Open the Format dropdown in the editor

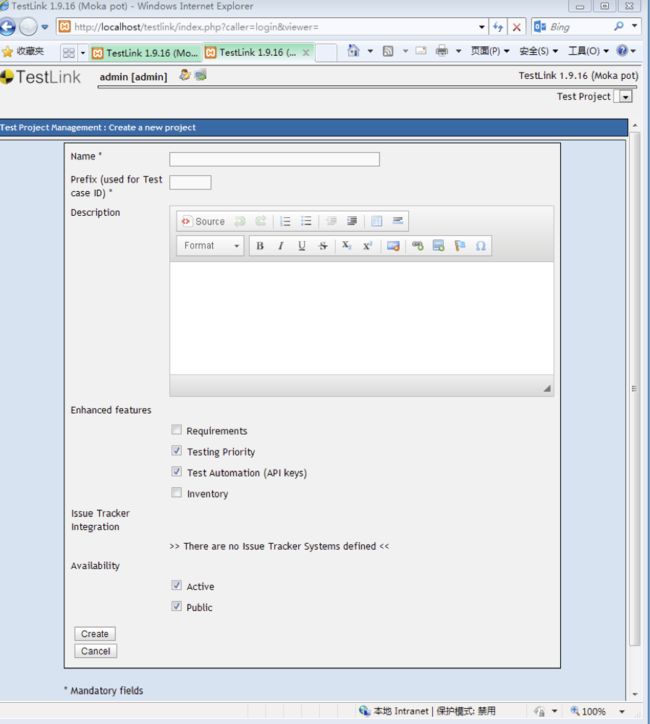point(211,246)
